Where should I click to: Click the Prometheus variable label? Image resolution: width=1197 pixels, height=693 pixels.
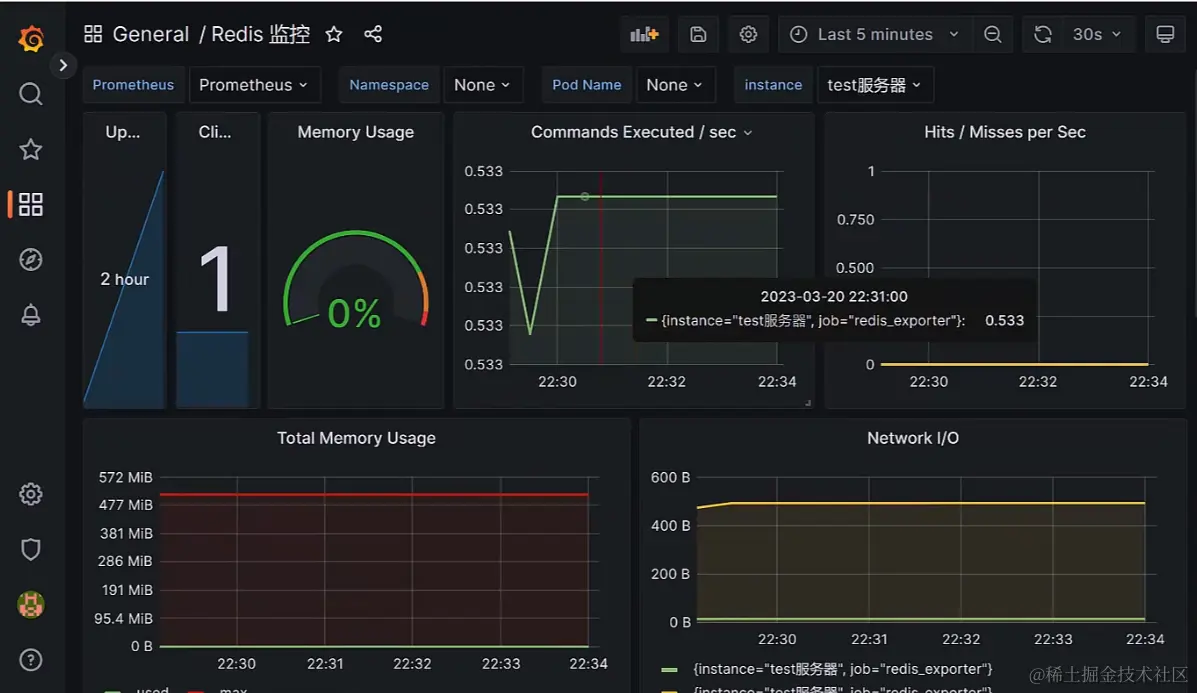coord(133,85)
